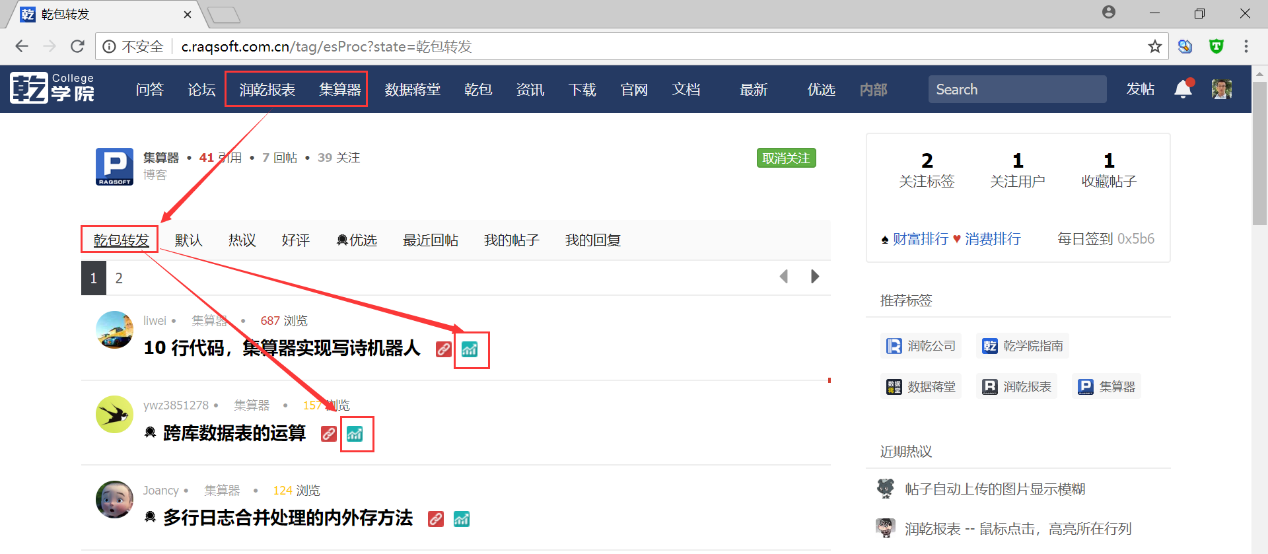Screen dimensions: 1268x554
Task: Select the 最近回帖 tab
Action: [431, 240]
